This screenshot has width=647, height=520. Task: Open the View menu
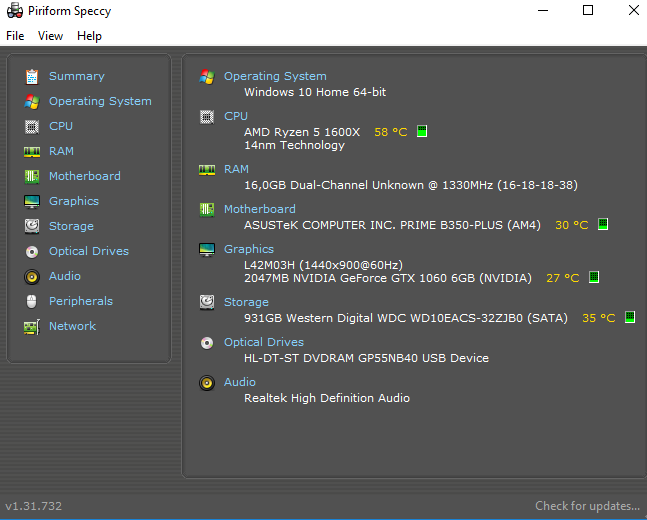click(x=50, y=36)
